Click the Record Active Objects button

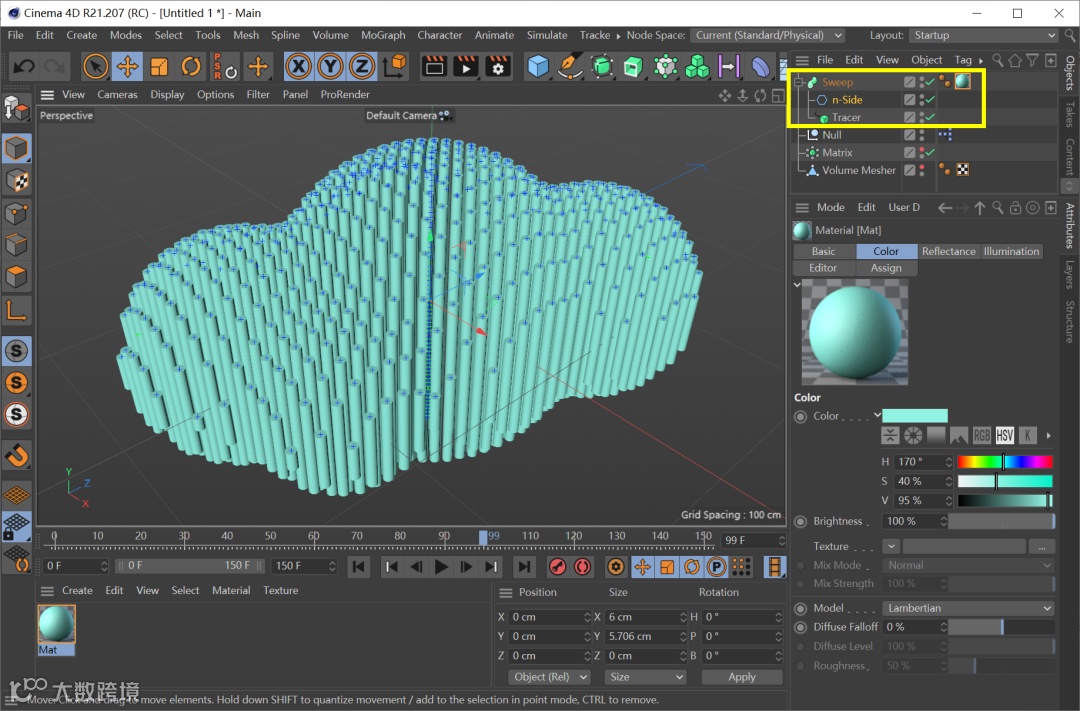(x=557, y=567)
